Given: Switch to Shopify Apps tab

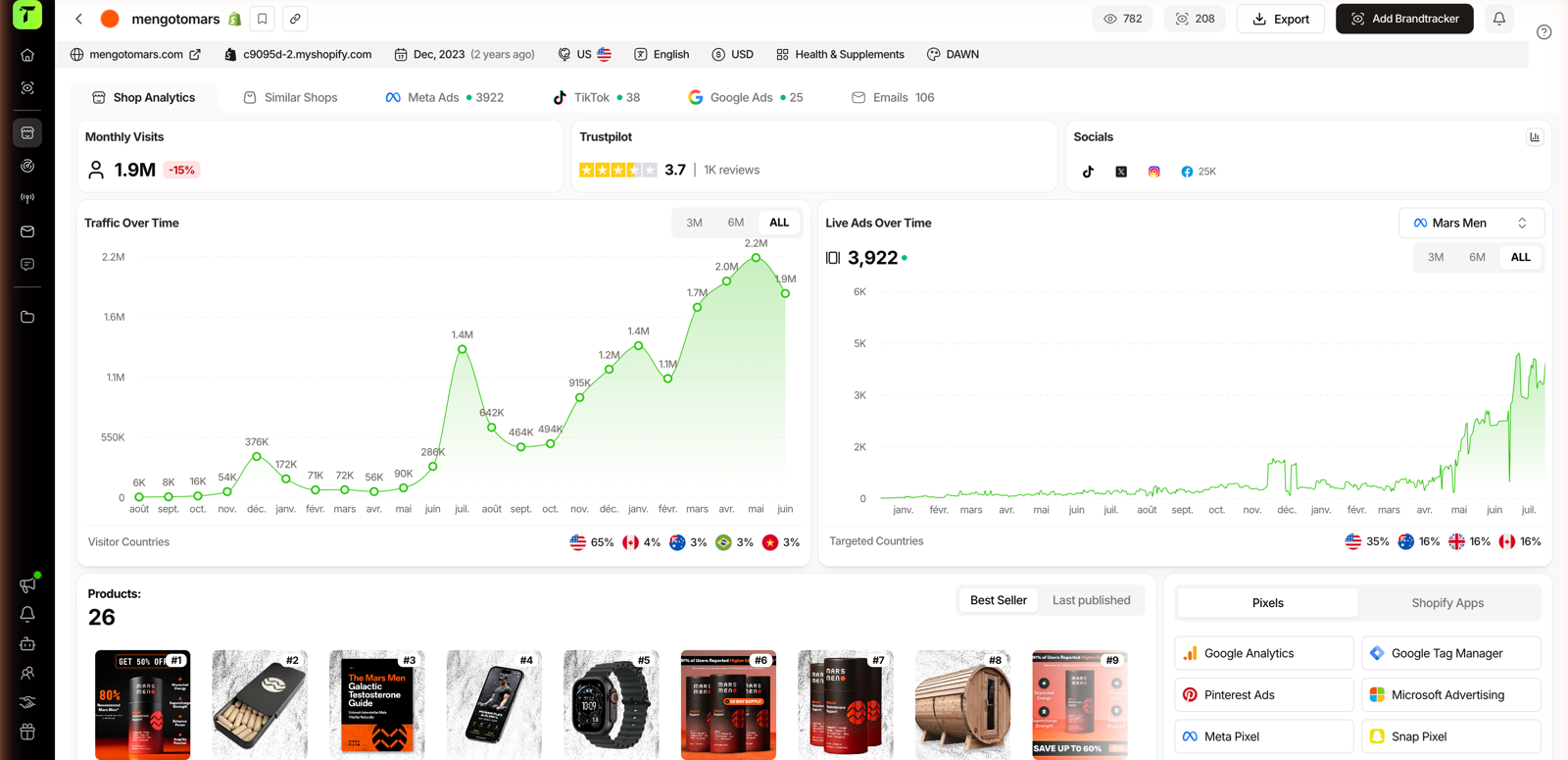Looking at the screenshot, I should click(x=1447, y=603).
